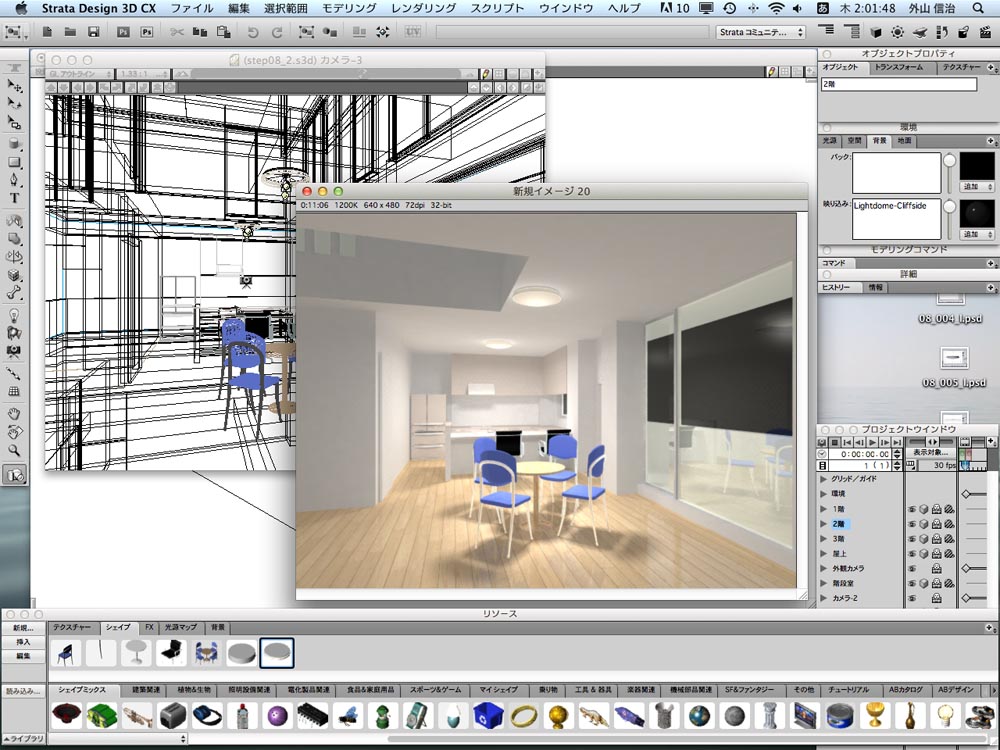Image resolution: width=1000 pixels, height=750 pixels.
Task: Click the gear icon in top-right toolbar
Action: [897, 31]
